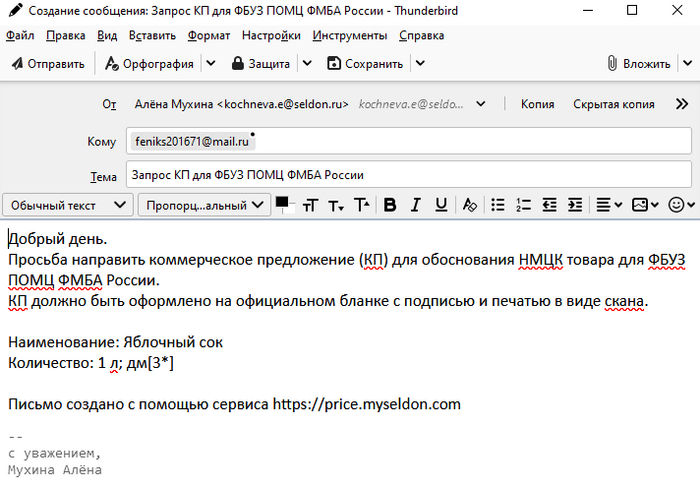Open the font family dropdown 'Пропорциональный'
Viewport: 700px width, 488px height.
pos(204,205)
